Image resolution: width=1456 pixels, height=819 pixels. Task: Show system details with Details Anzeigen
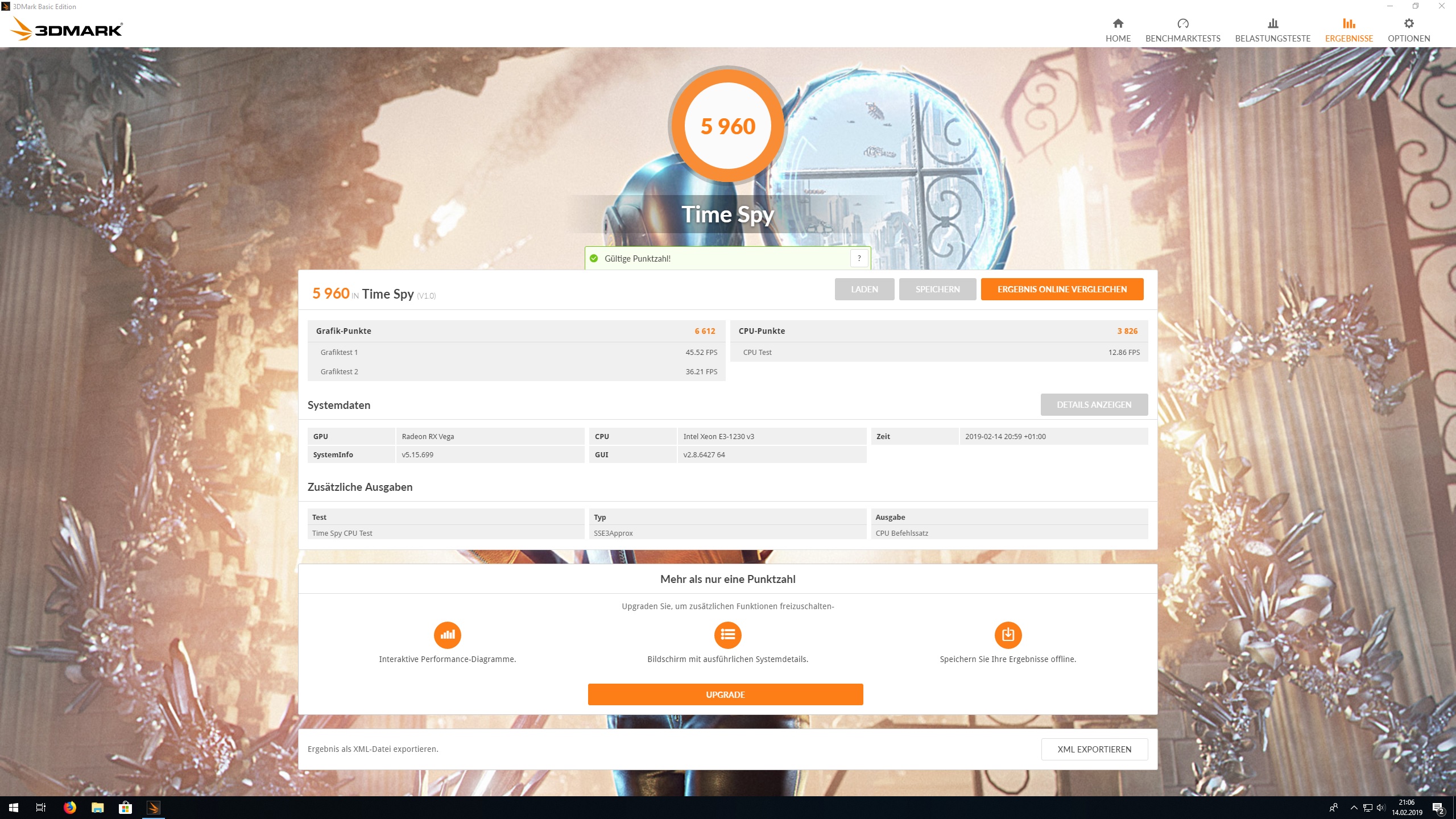click(1094, 404)
